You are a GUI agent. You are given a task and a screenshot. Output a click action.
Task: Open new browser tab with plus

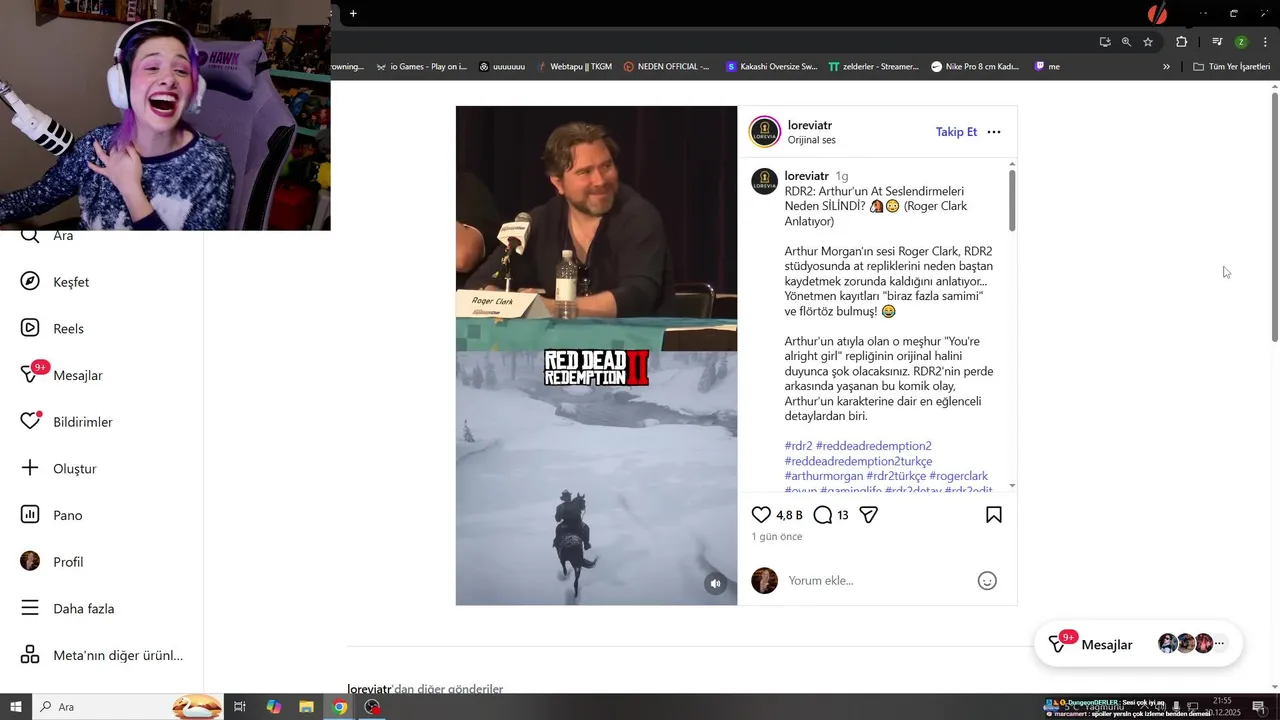tap(353, 13)
